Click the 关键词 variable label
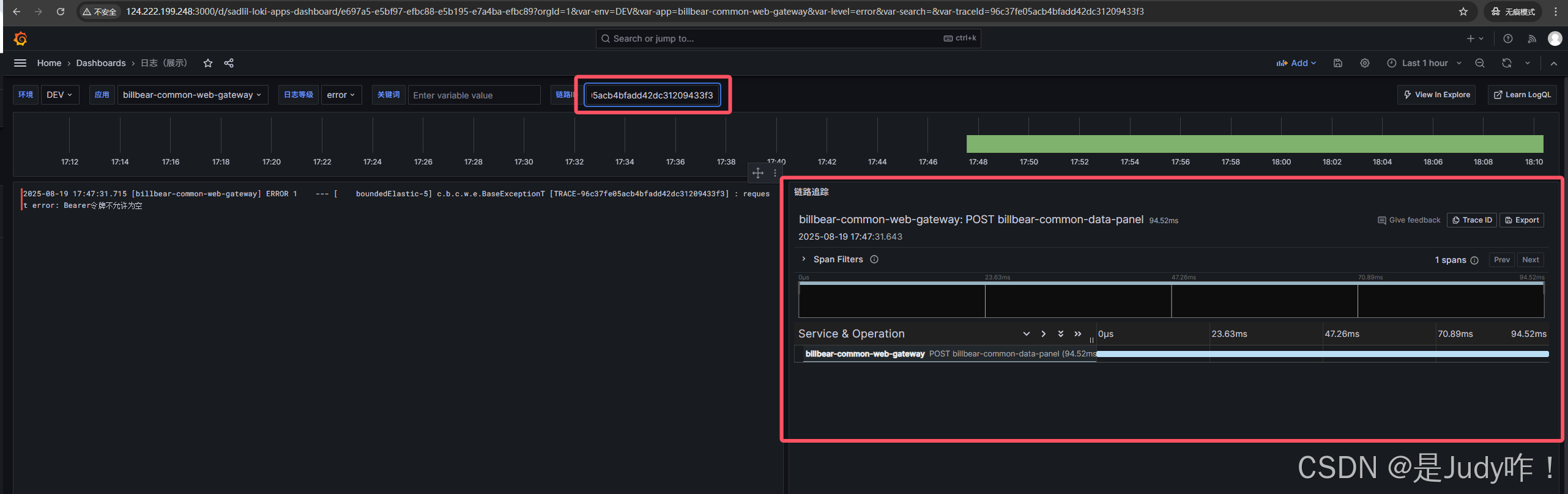1568x494 pixels. click(388, 95)
